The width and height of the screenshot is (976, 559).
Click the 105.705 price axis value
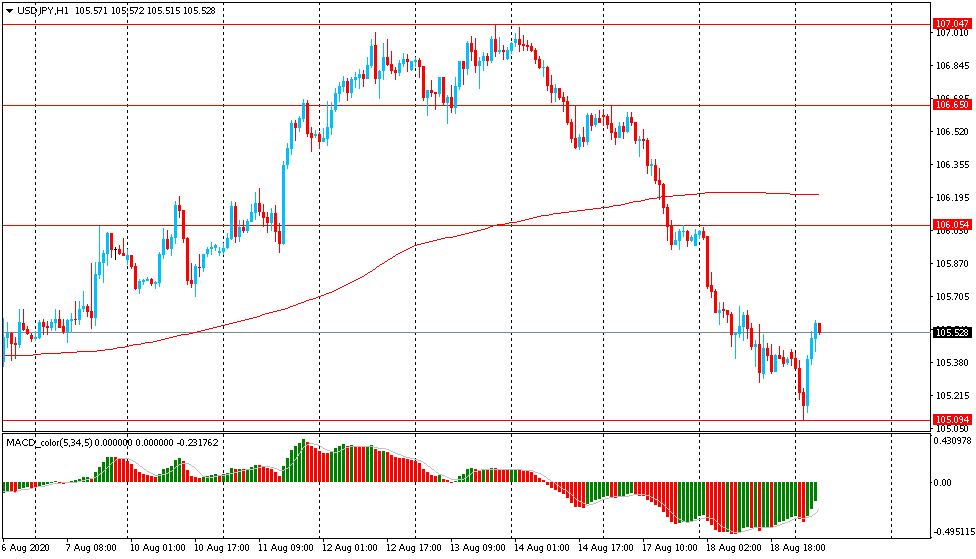(952, 297)
